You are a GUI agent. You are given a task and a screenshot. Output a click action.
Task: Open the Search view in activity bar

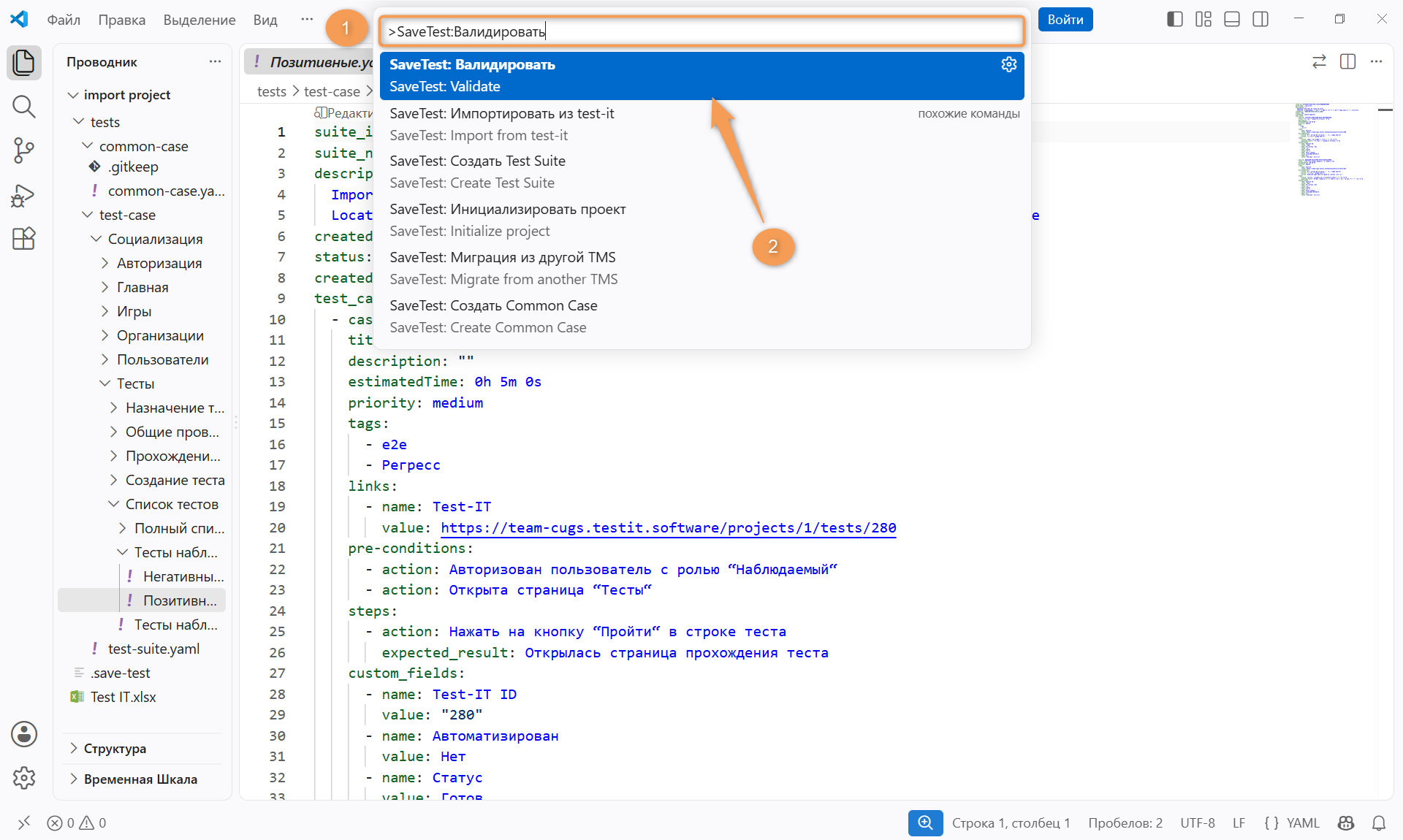pyautogui.click(x=24, y=107)
